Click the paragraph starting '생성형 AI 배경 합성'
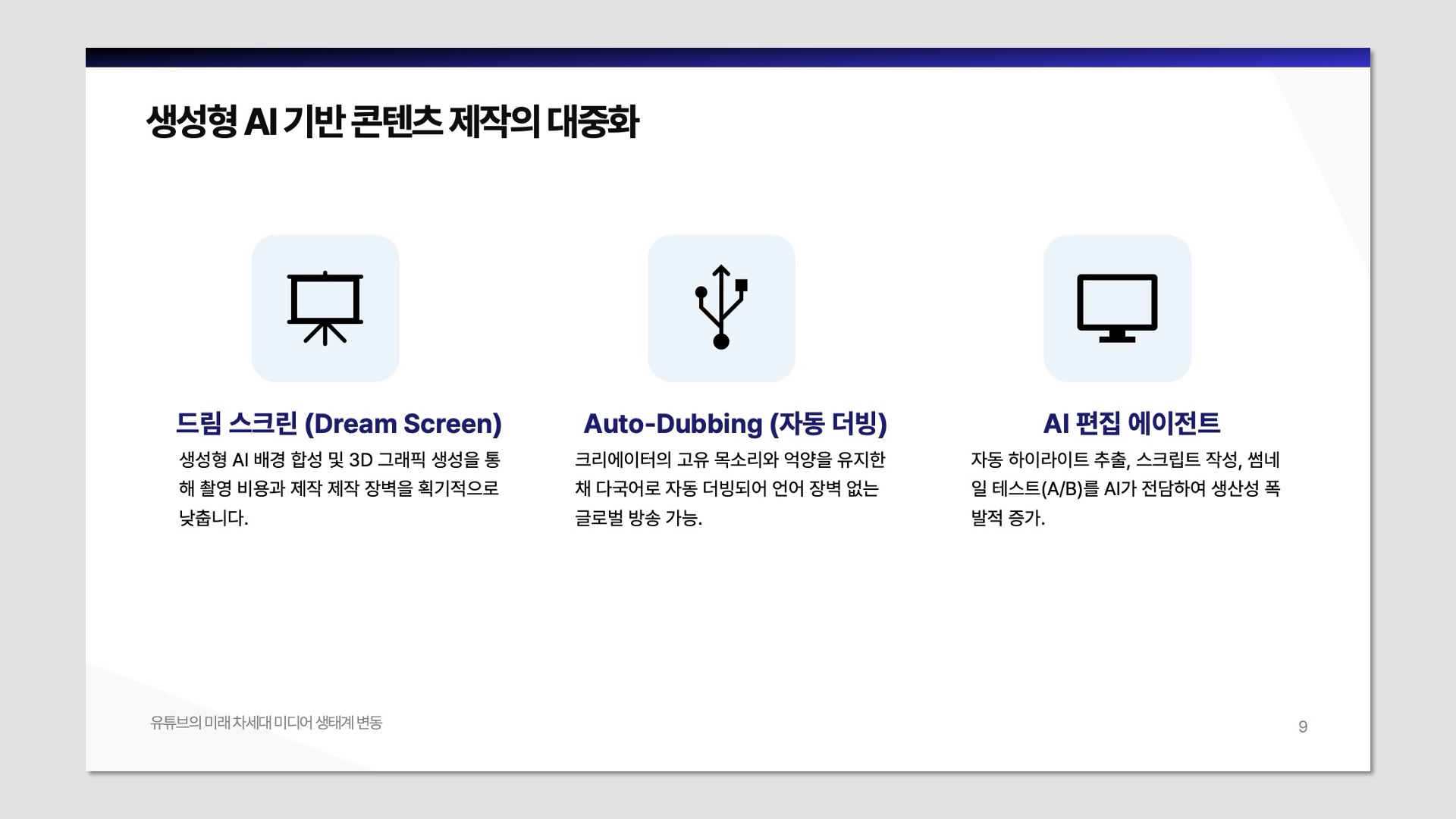Screen dimensions: 1456x819 click(x=340, y=489)
